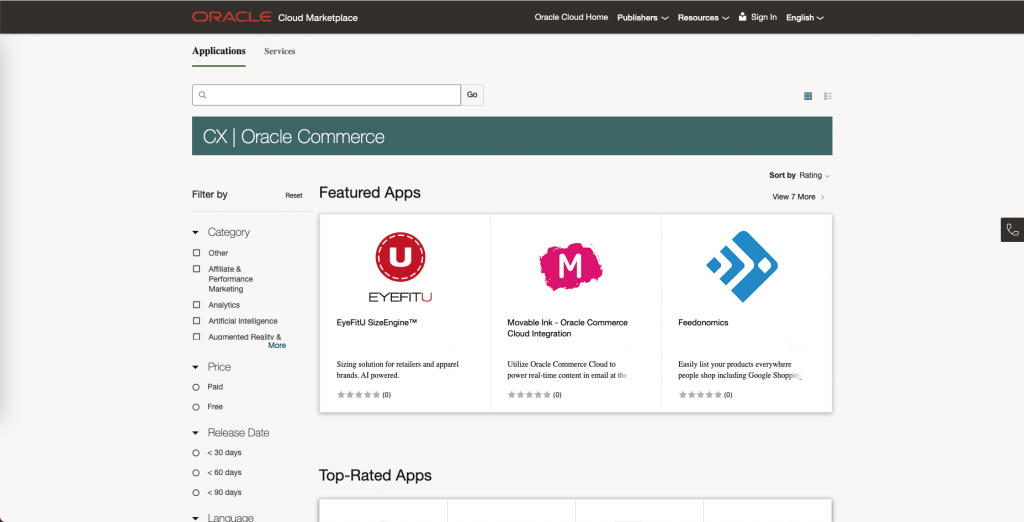Collapse the Price filter section
The height and width of the screenshot is (522, 1024).
[195, 367]
